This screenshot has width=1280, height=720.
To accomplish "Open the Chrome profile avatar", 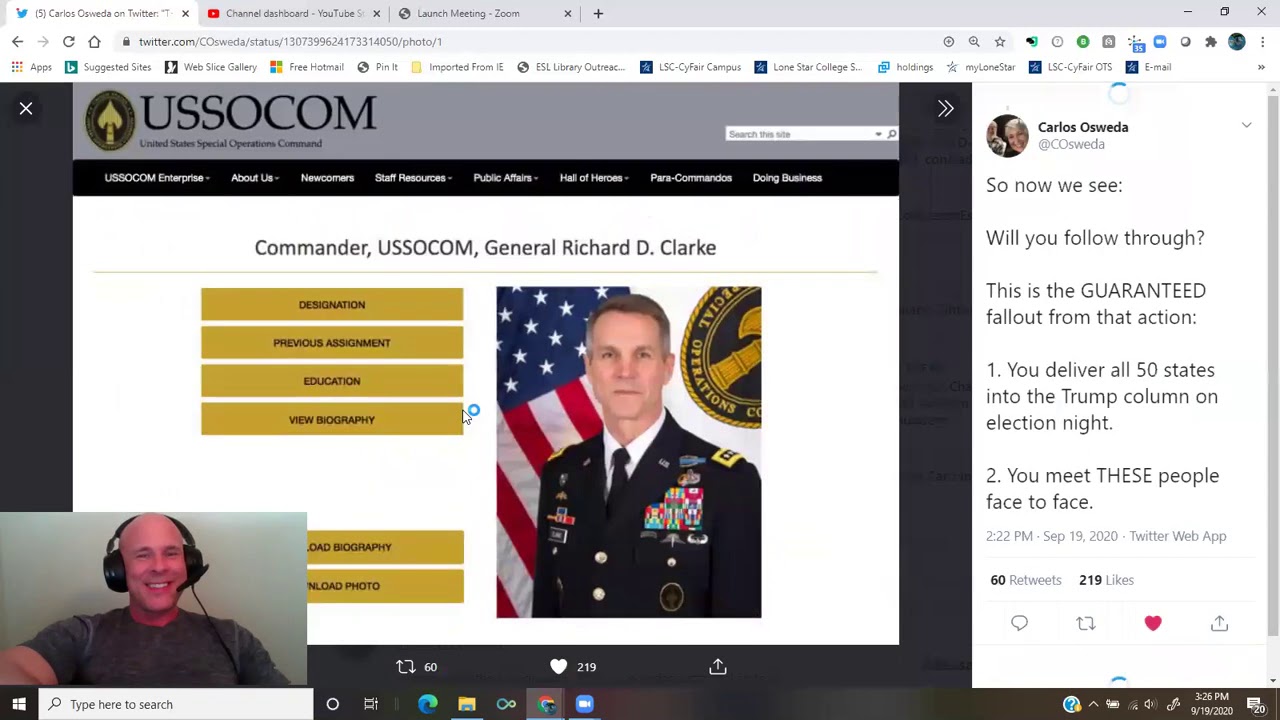I will 1237,41.
